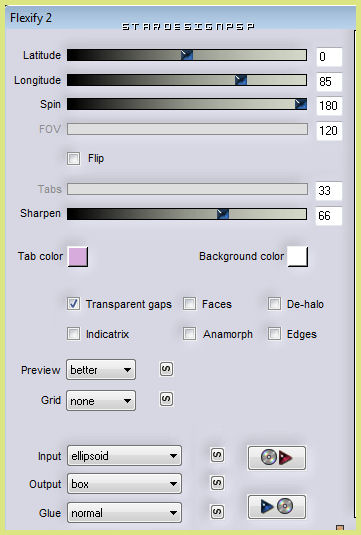Screen dimensions: 361x535
Task: Open the Glue normal dropdown
Action: pyautogui.click(x=124, y=512)
